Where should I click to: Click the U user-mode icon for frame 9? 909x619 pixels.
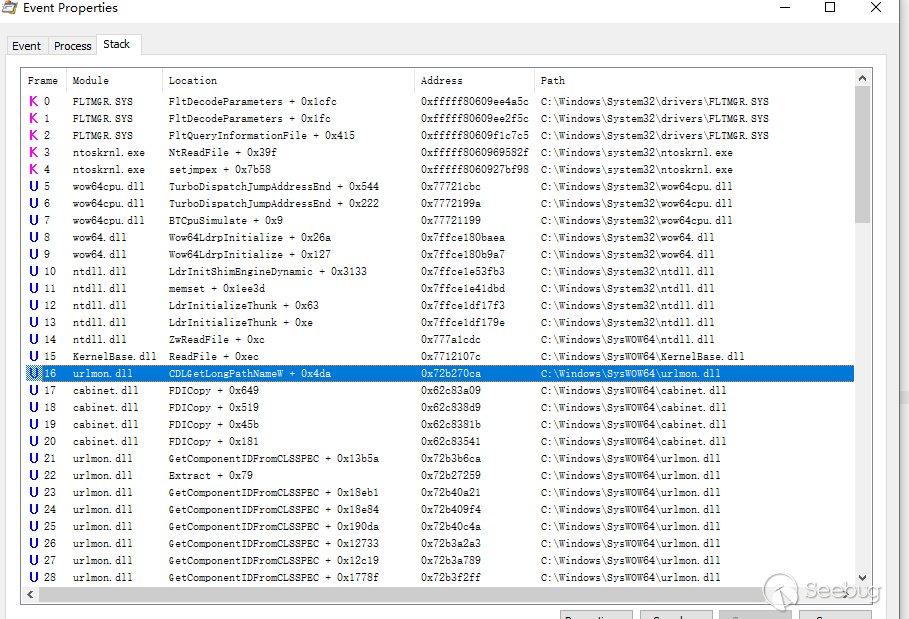point(34,254)
